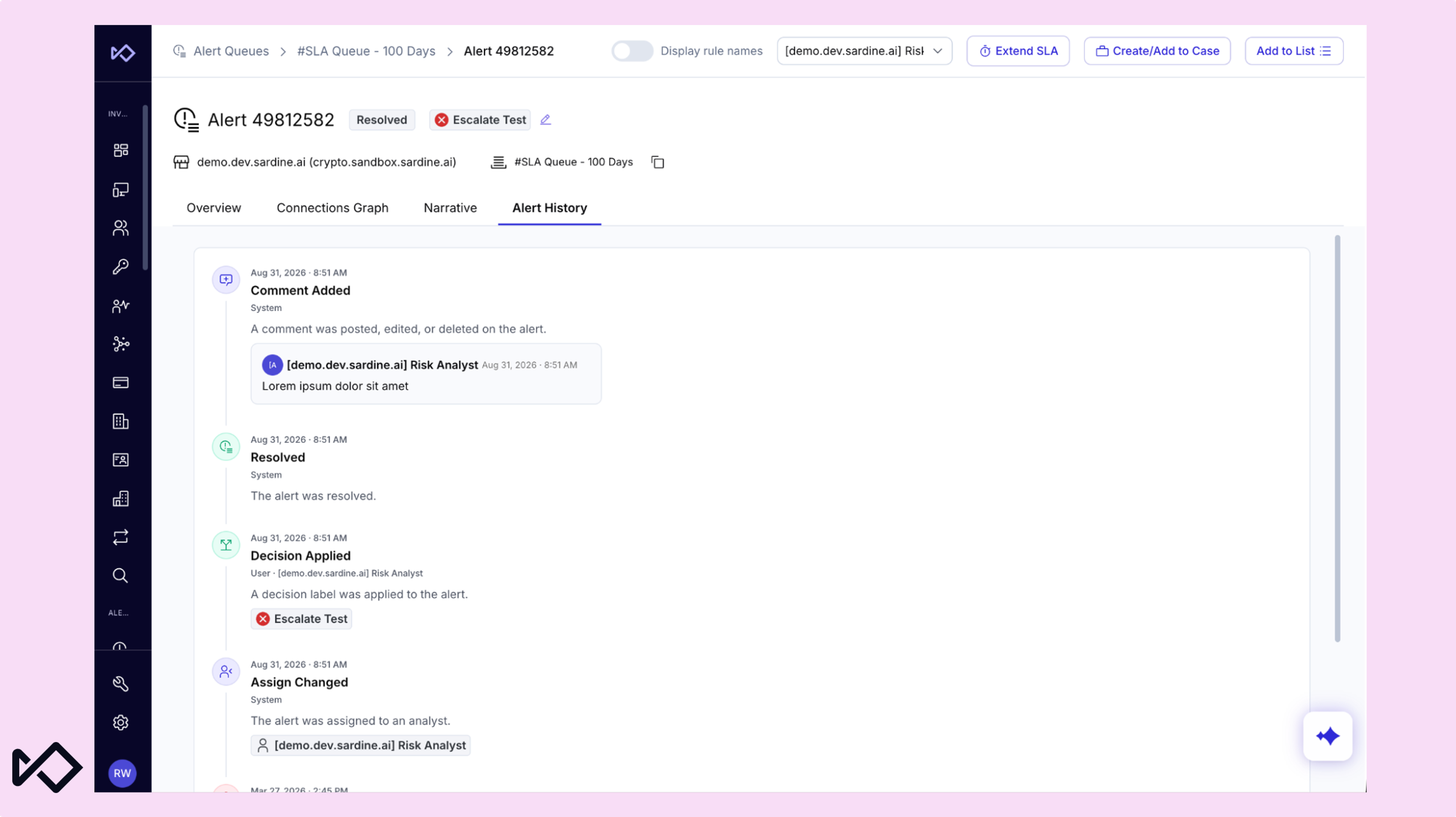Click the Resolved timeline icon
Image resolution: width=1456 pixels, height=817 pixels.
click(226, 447)
